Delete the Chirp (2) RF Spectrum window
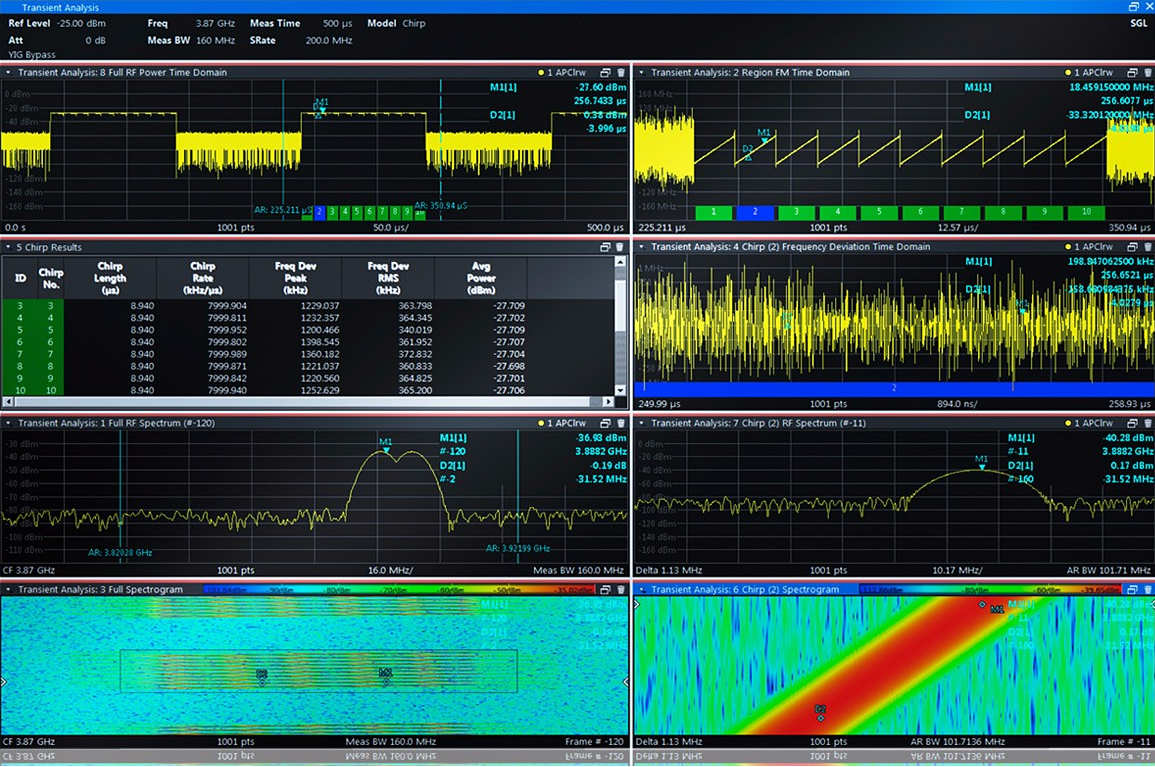 1148,423
